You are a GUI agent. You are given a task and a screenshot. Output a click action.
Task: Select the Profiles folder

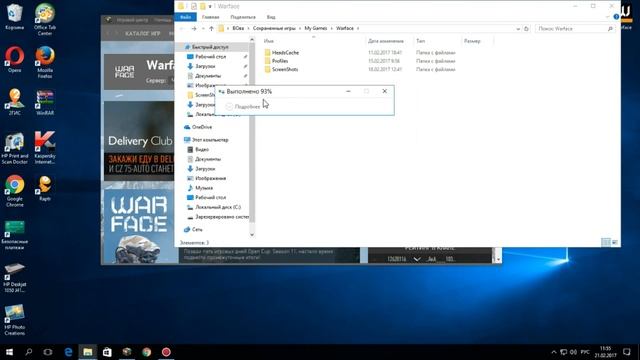280,61
